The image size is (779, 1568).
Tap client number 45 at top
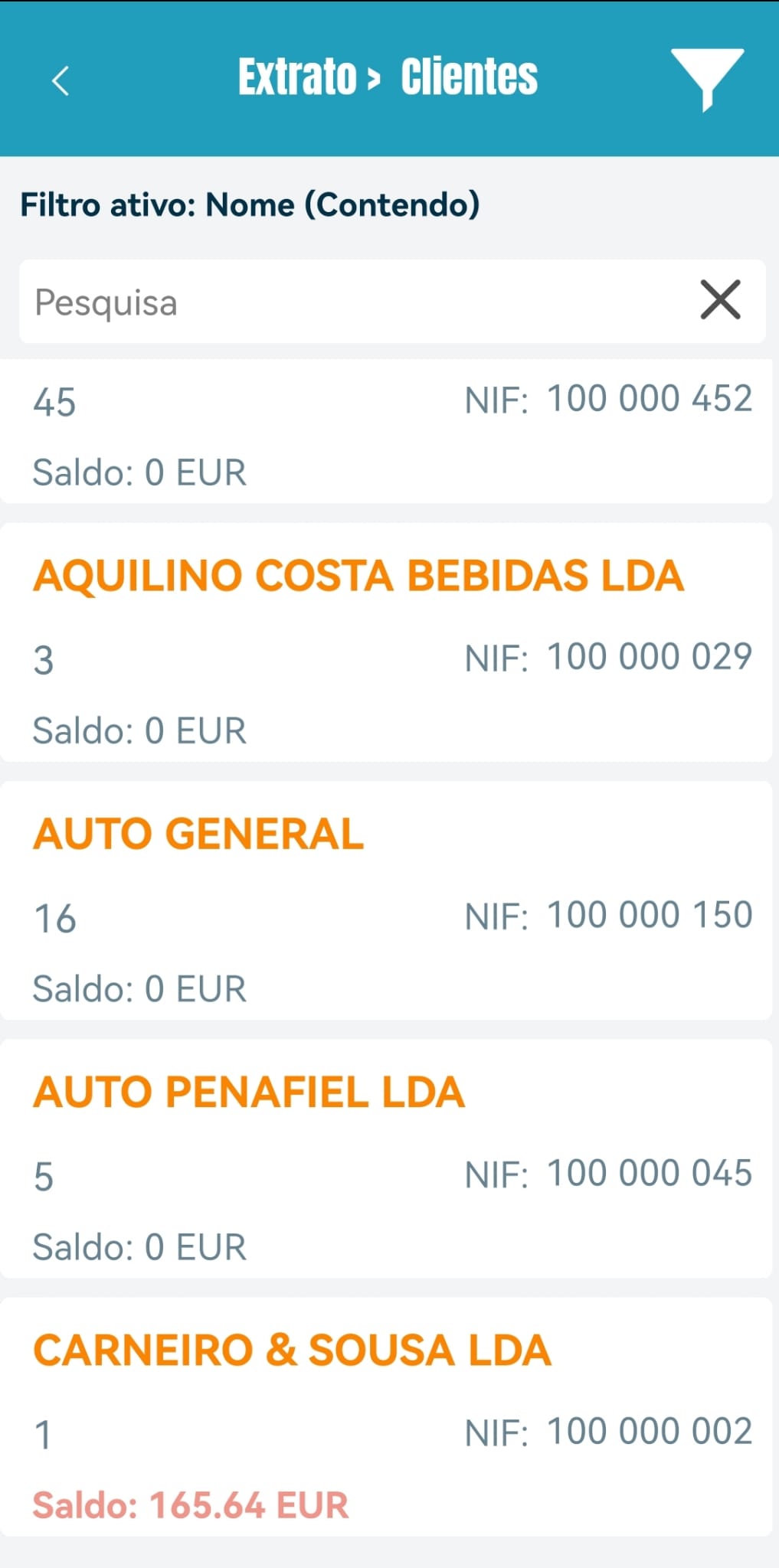pos(55,402)
